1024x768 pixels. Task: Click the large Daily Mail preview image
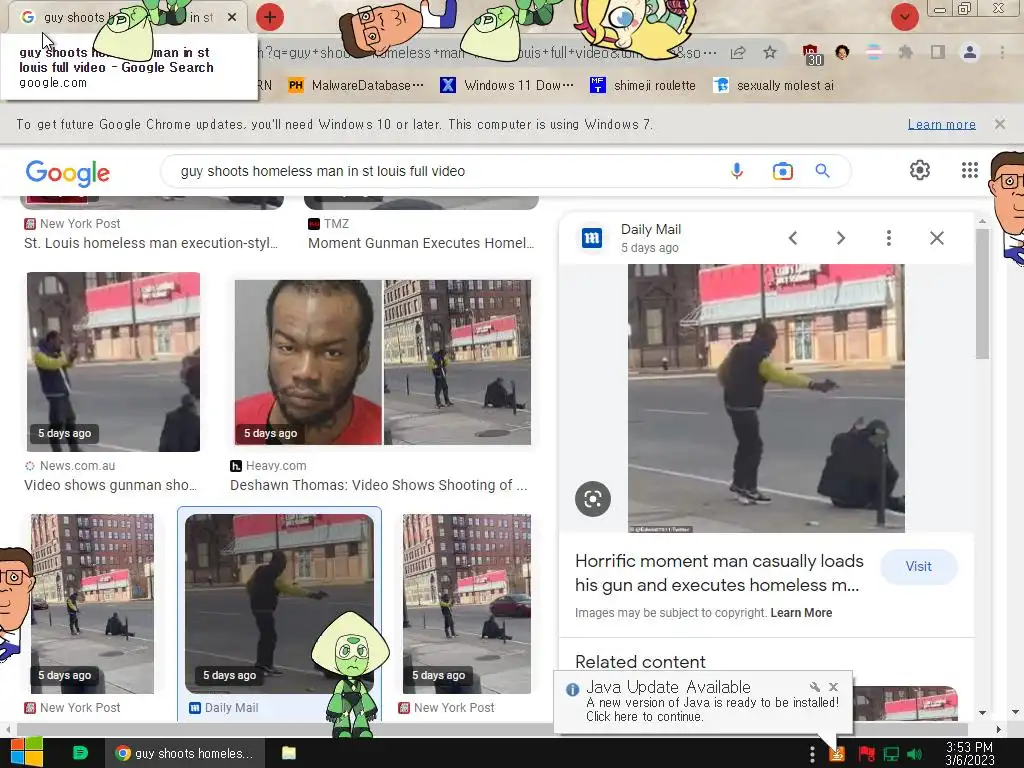coord(766,398)
